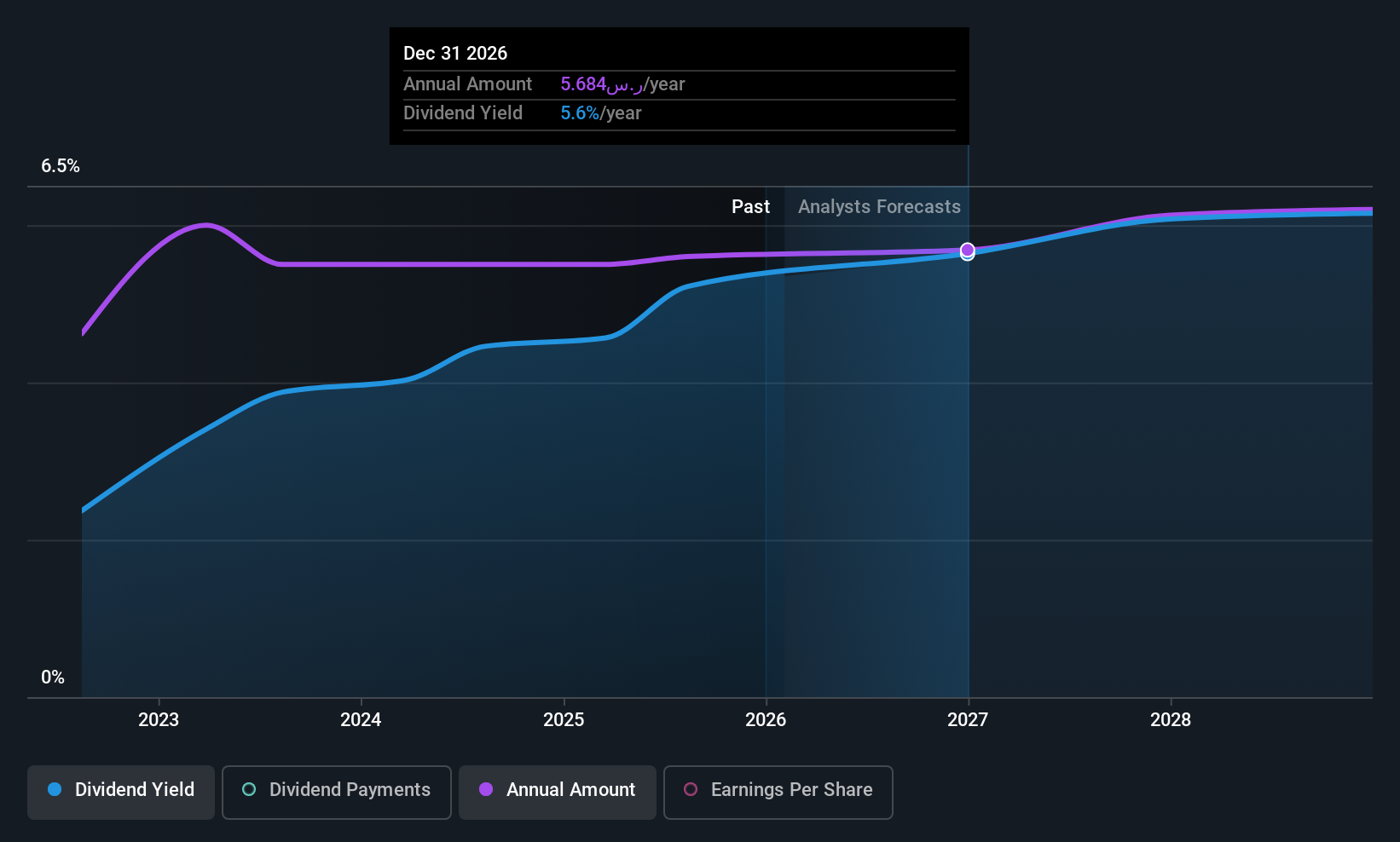1400x842 pixels.
Task: Click the blue Dividend Yield legend dot
Action: click(x=55, y=790)
